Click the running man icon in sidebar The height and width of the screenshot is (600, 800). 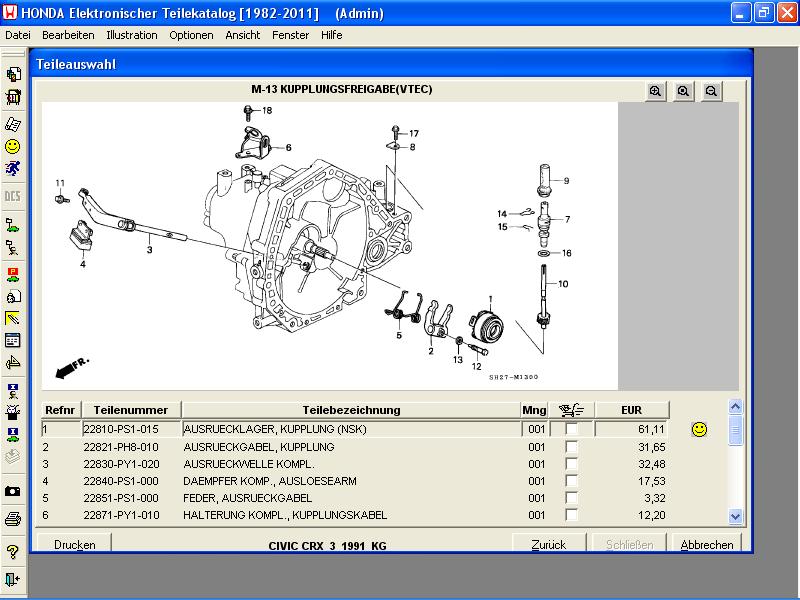coord(13,169)
